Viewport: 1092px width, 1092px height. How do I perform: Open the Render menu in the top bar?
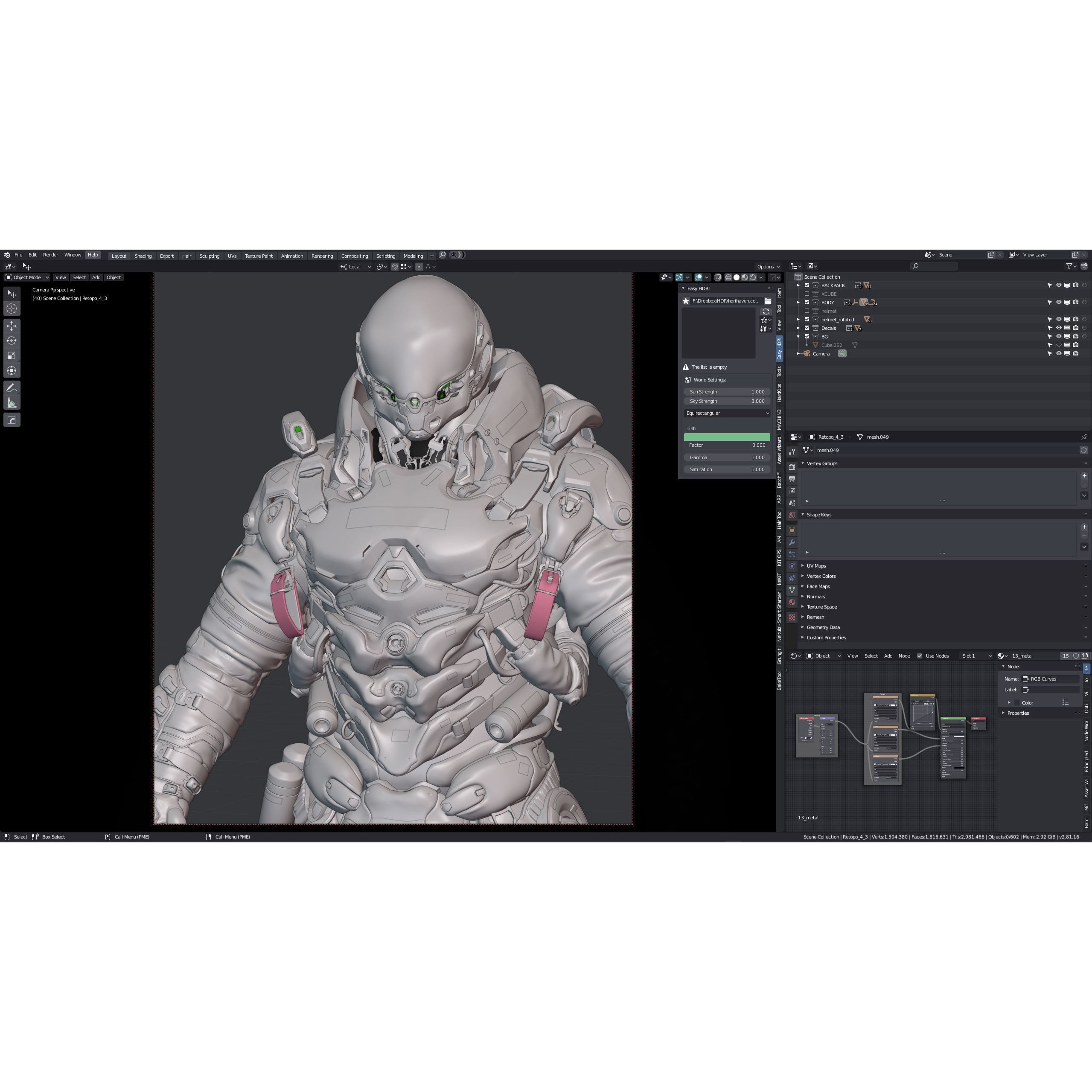(51, 254)
